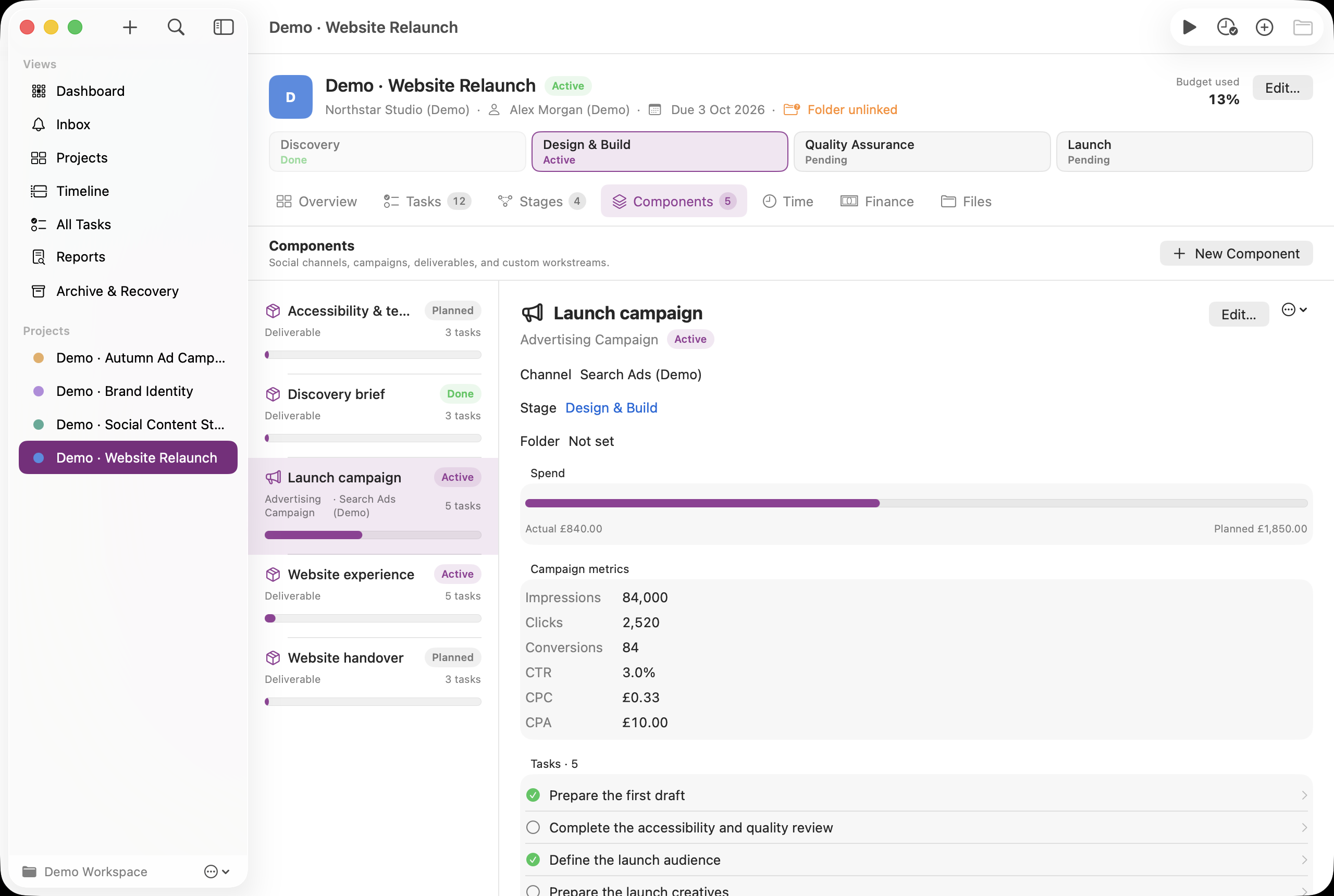Click the blue D project avatar
1334x896 pixels.
290,96
